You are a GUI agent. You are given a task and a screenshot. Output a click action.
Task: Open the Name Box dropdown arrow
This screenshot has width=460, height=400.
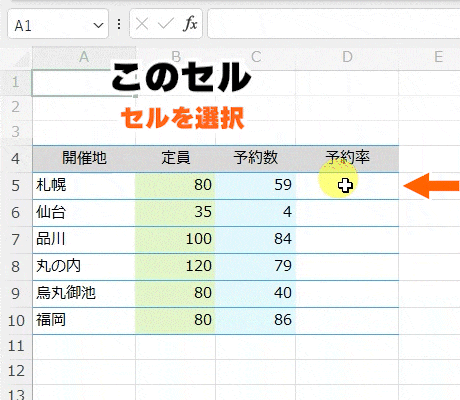pos(98,25)
